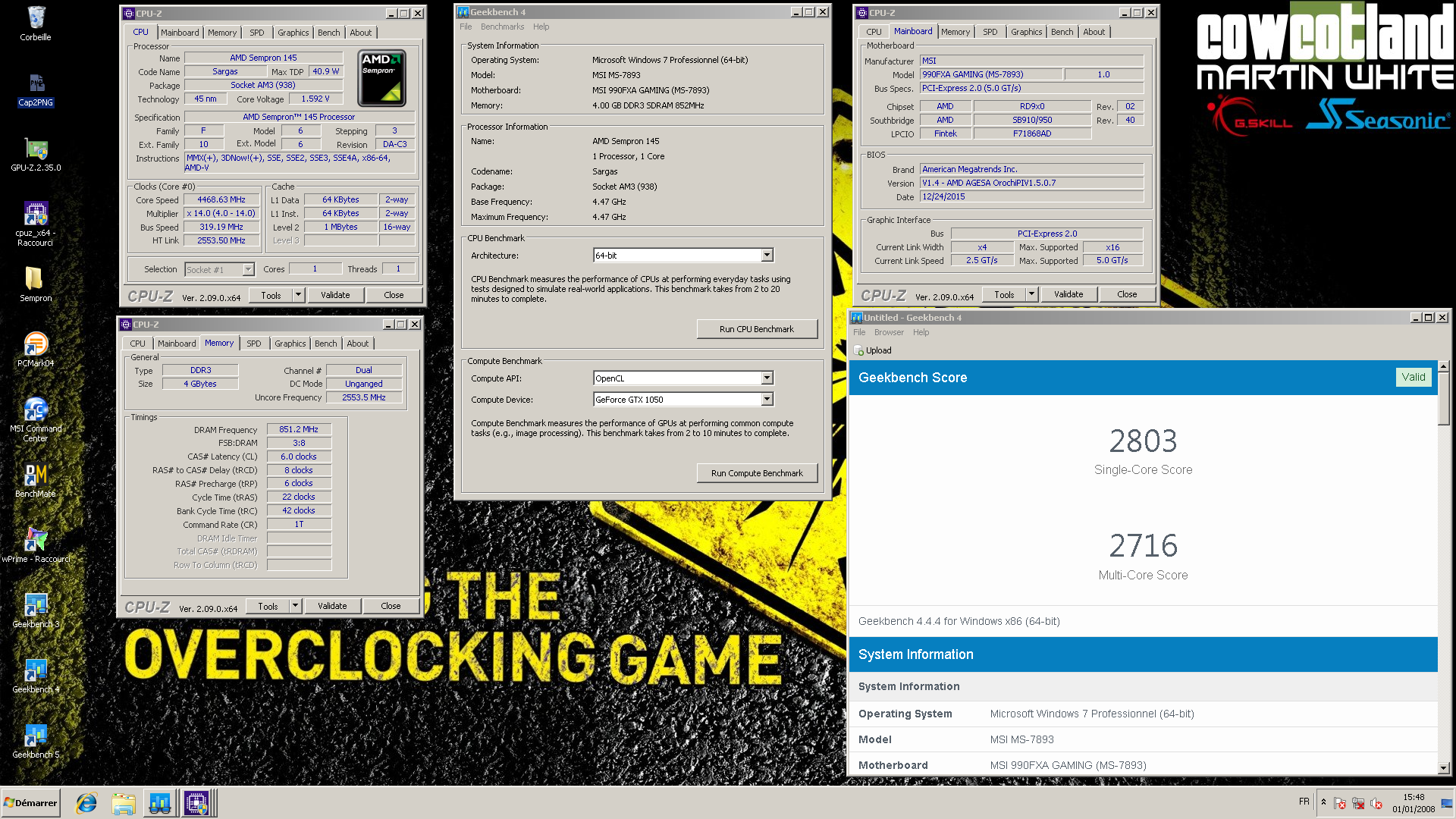Launch cpuz_x64 Raccourci desktop shortcut

tap(36, 224)
